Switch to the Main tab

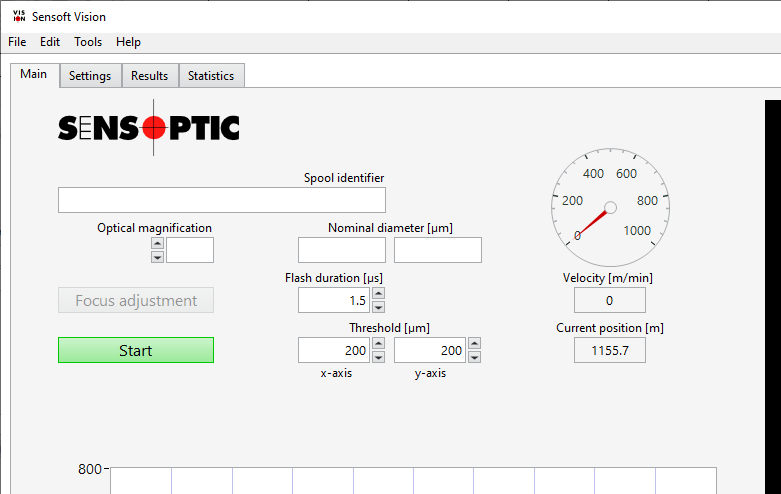click(34, 74)
